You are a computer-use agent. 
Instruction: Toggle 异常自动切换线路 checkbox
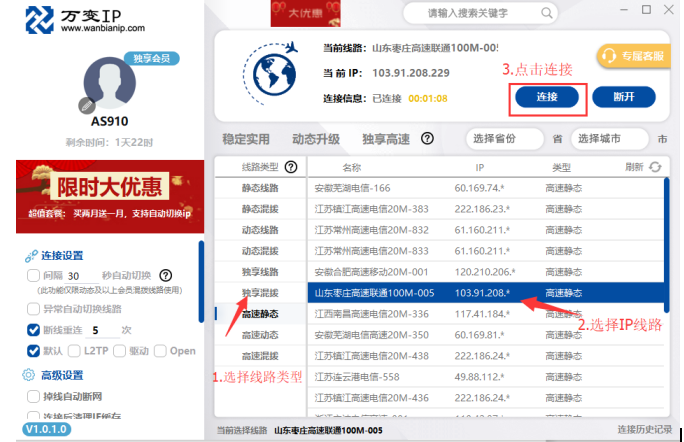point(34,309)
